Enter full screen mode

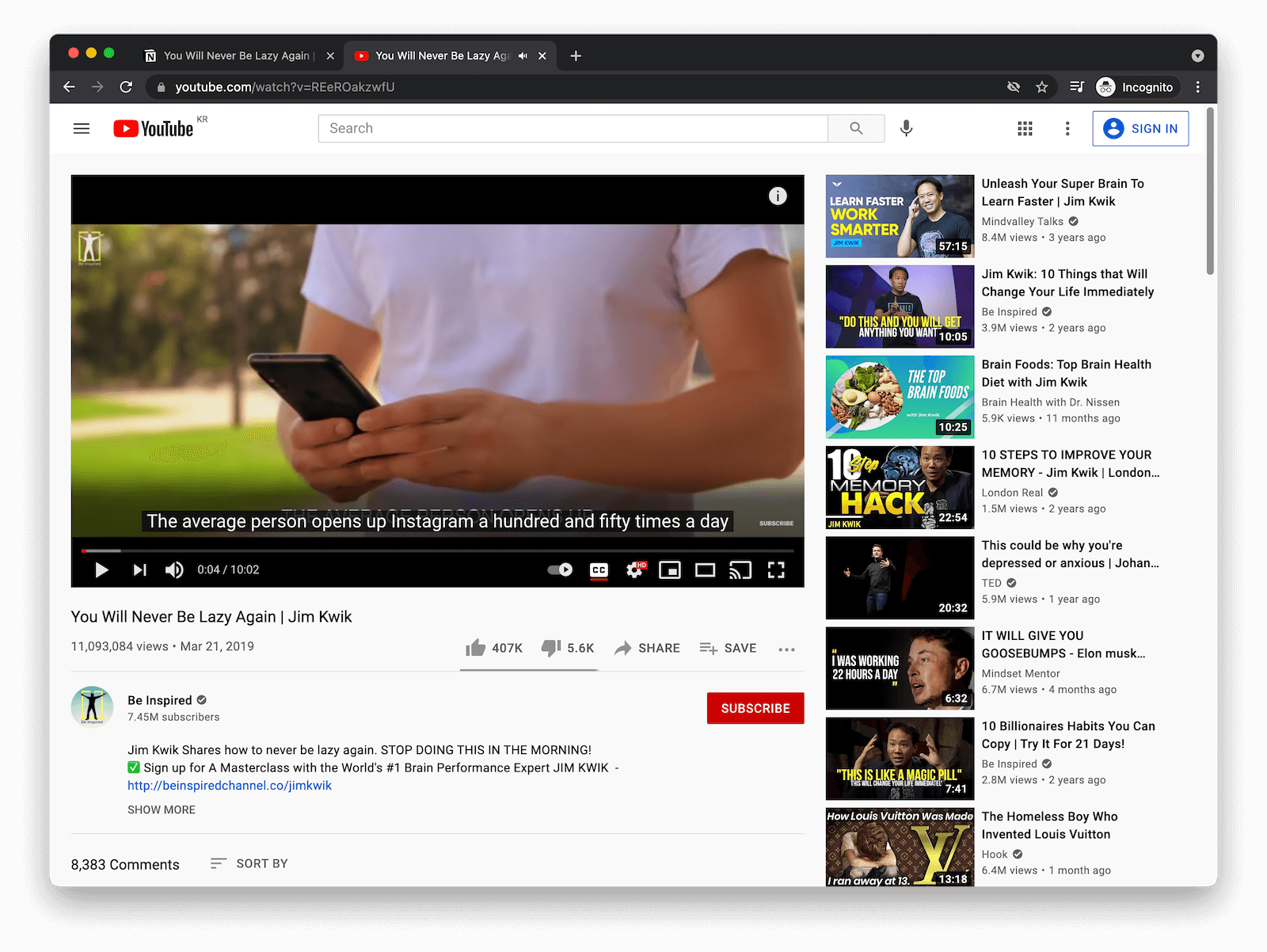pyautogui.click(x=776, y=570)
